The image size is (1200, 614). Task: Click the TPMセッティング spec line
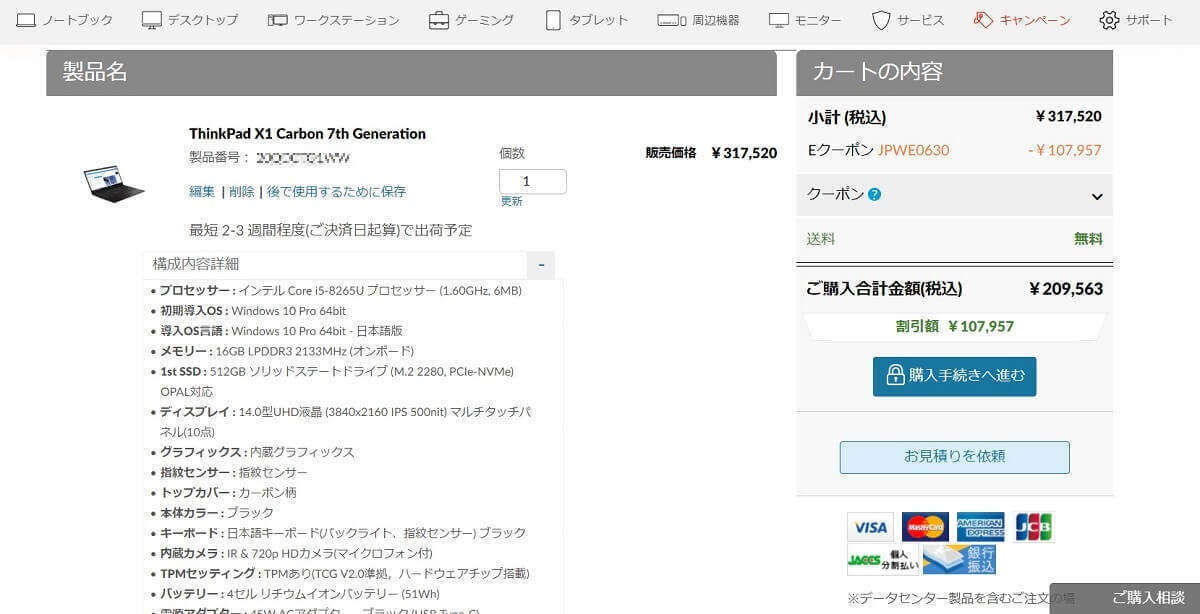click(x=344, y=573)
